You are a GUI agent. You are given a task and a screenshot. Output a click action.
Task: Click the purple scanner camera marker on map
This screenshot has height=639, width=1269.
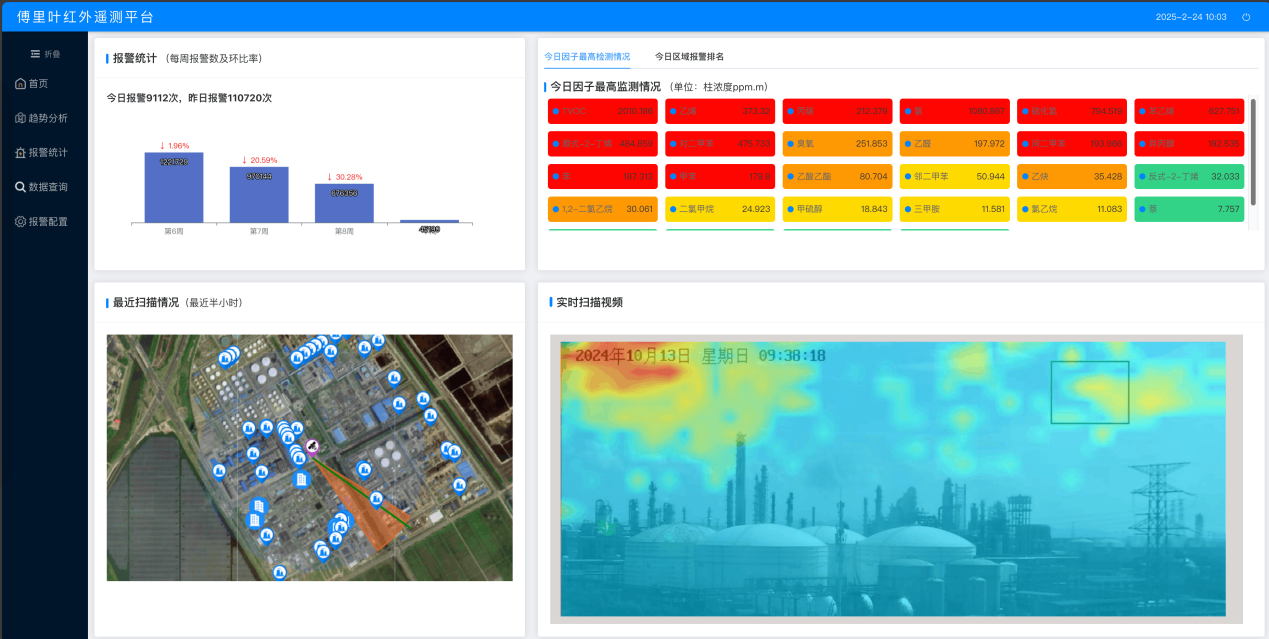312,446
